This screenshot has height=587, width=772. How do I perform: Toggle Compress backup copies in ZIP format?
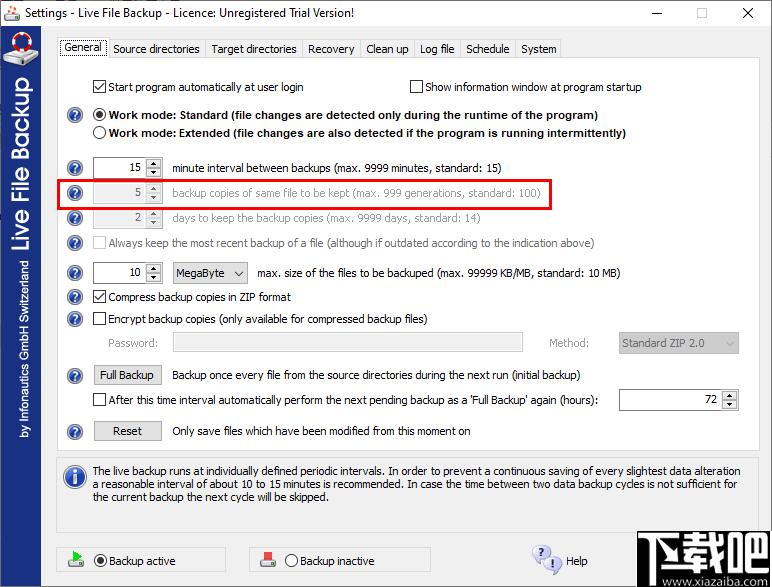click(x=99, y=297)
